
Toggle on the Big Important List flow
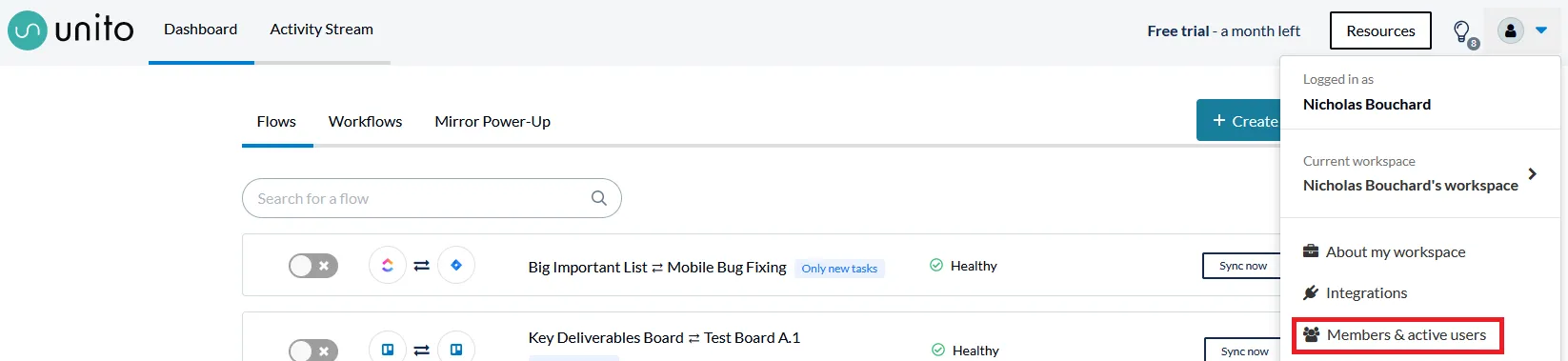tap(313, 266)
